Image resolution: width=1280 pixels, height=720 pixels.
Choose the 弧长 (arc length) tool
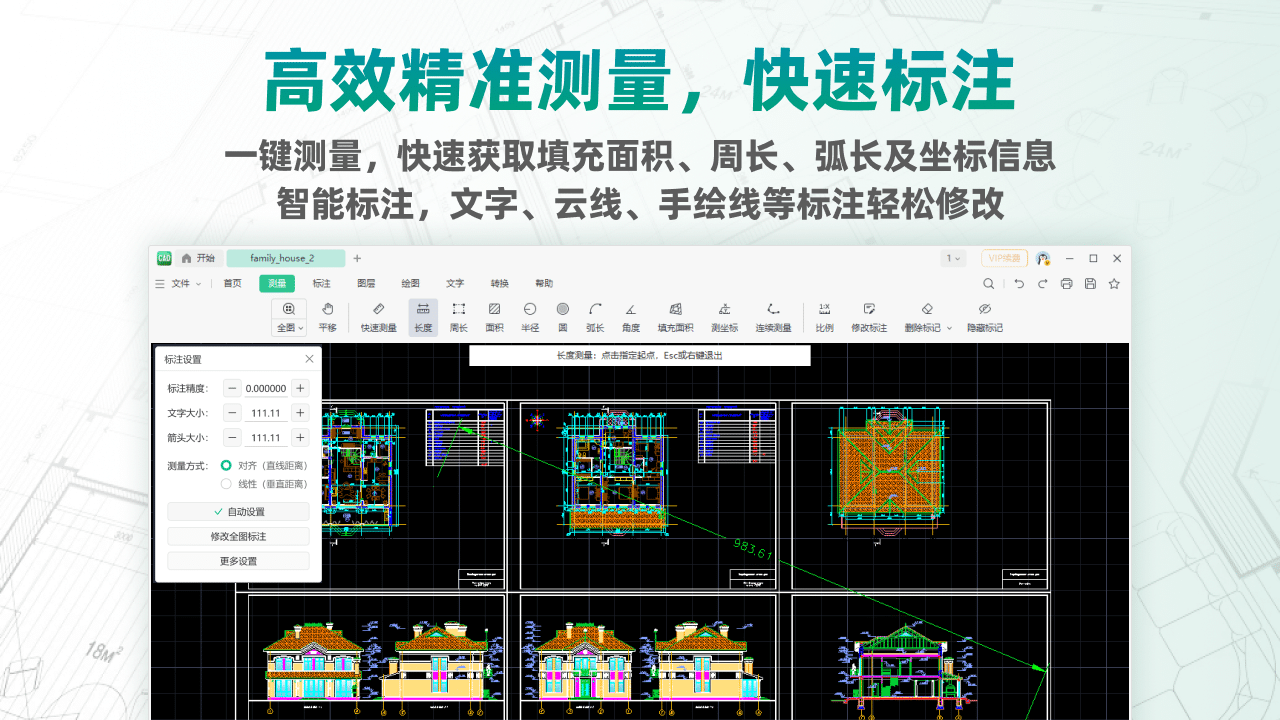pyautogui.click(x=594, y=317)
